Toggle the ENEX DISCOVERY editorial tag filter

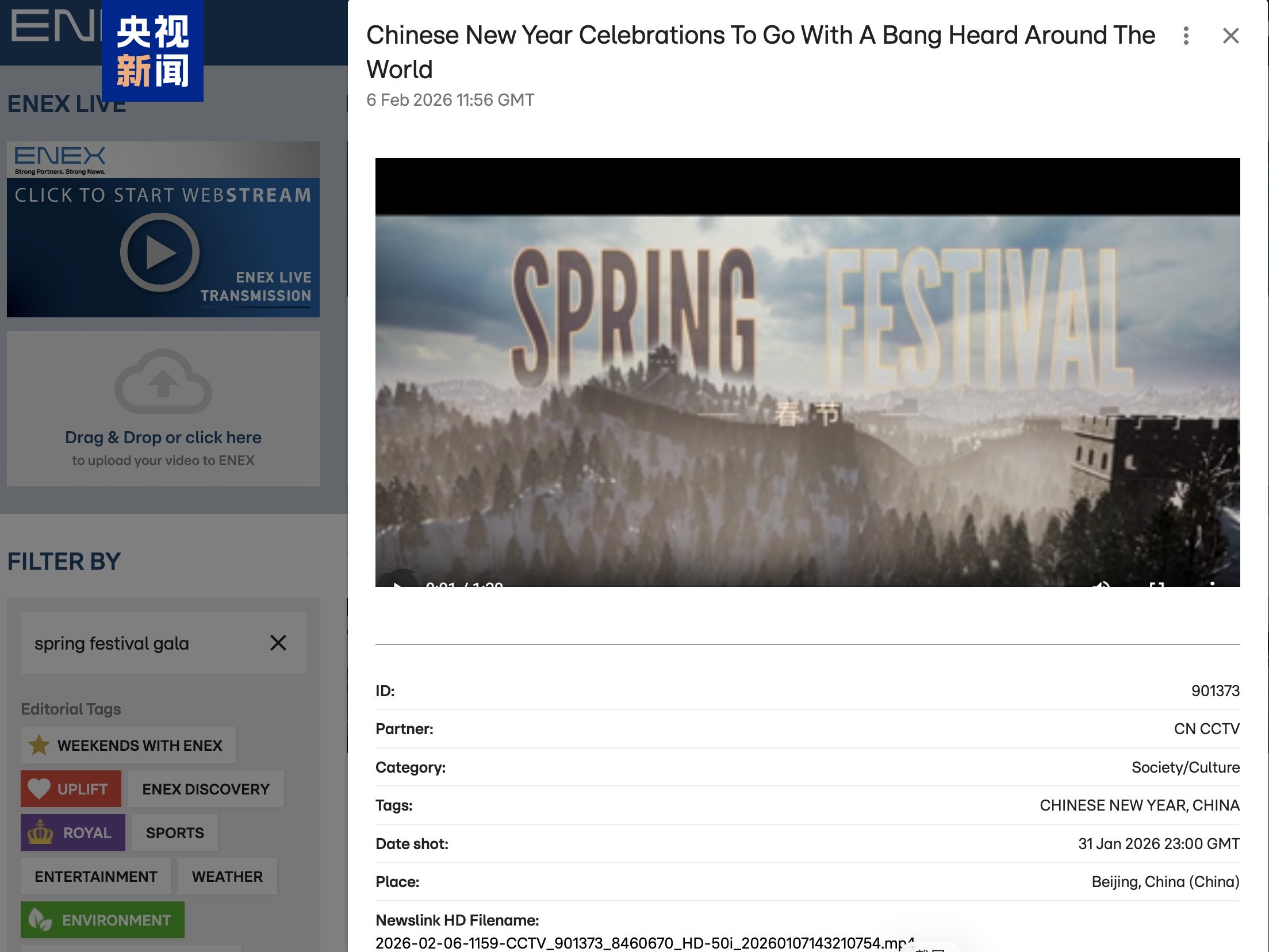click(206, 789)
